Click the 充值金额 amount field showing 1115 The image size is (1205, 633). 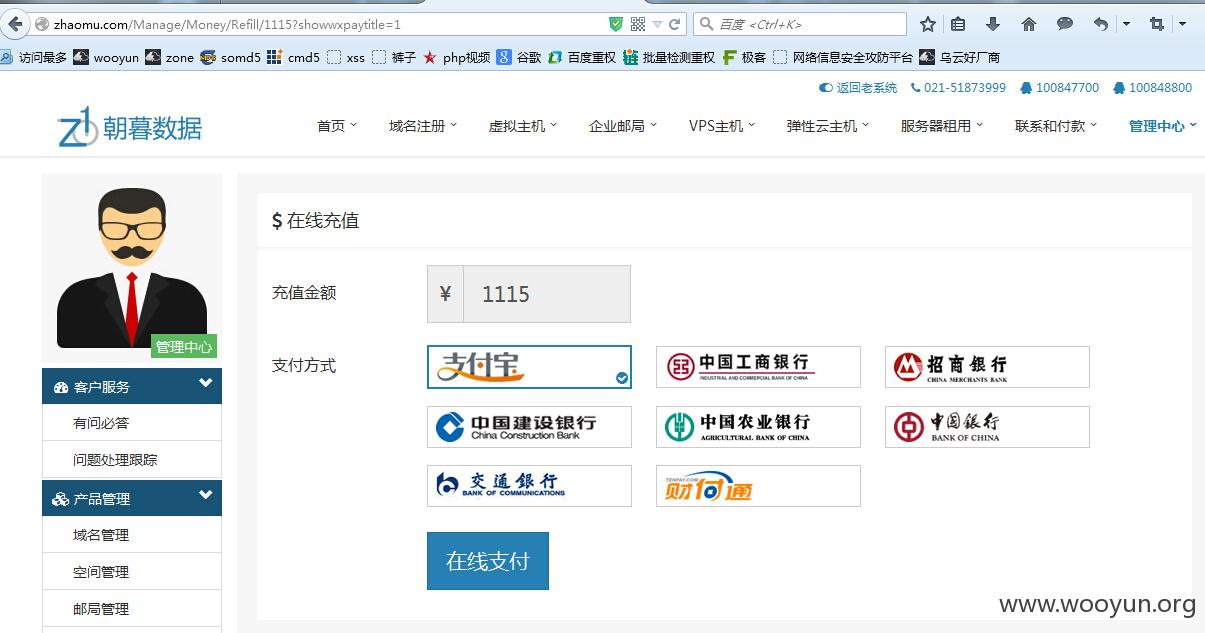pyautogui.click(x=546, y=294)
